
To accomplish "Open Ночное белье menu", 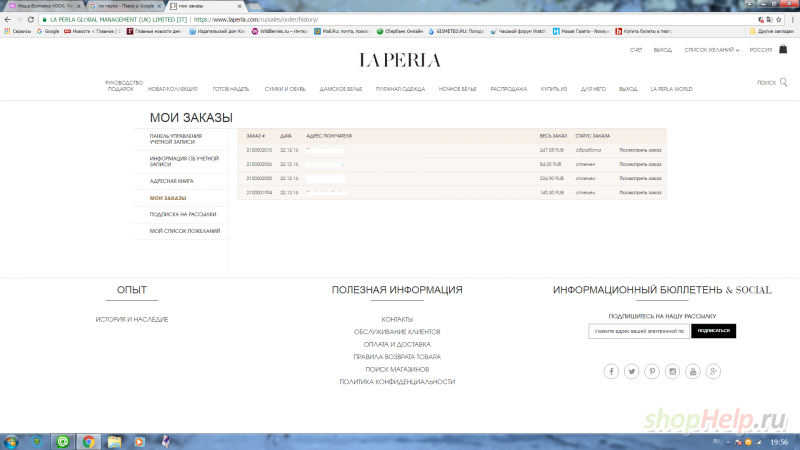I will click(x=458, y=89).
